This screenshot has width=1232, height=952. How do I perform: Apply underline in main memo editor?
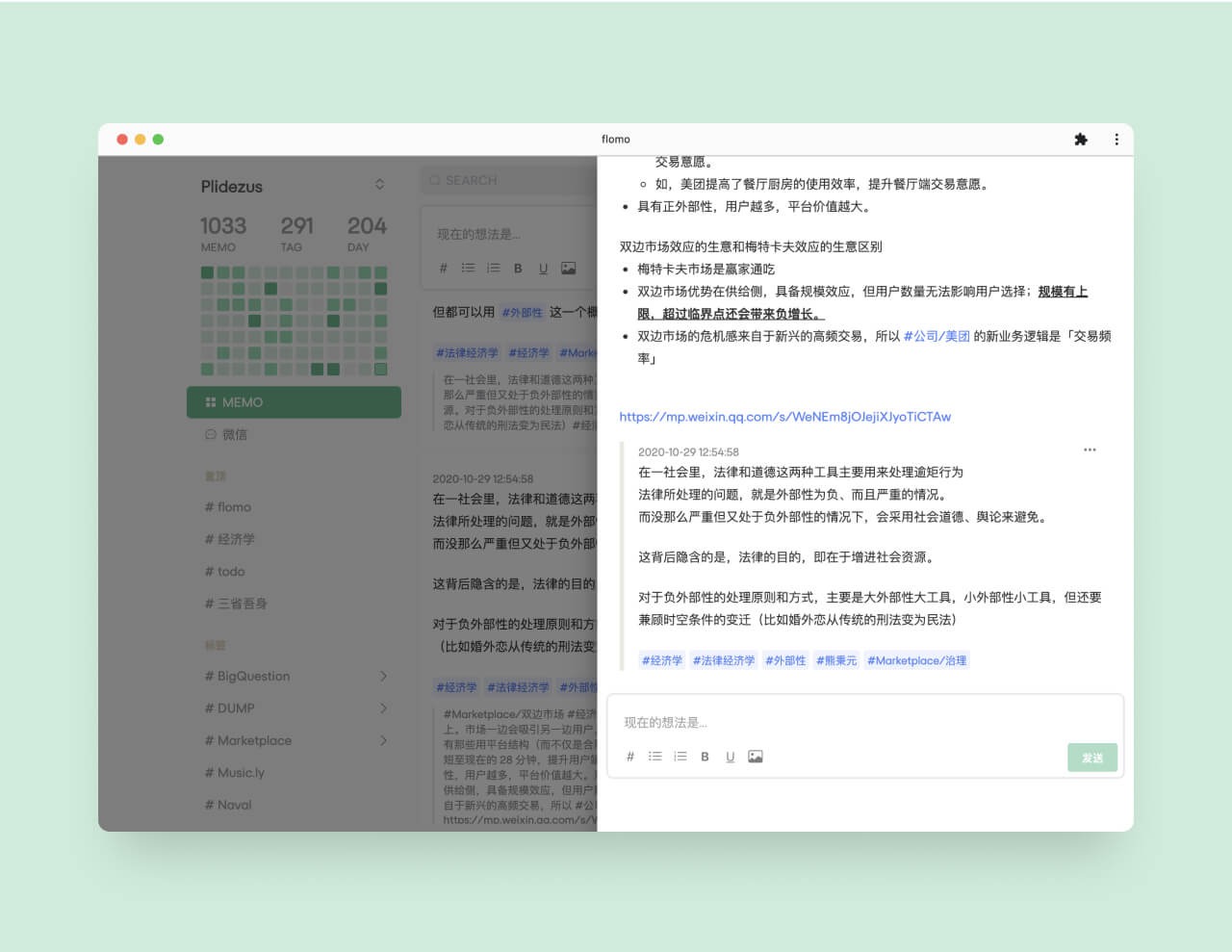tap(543, 269)
